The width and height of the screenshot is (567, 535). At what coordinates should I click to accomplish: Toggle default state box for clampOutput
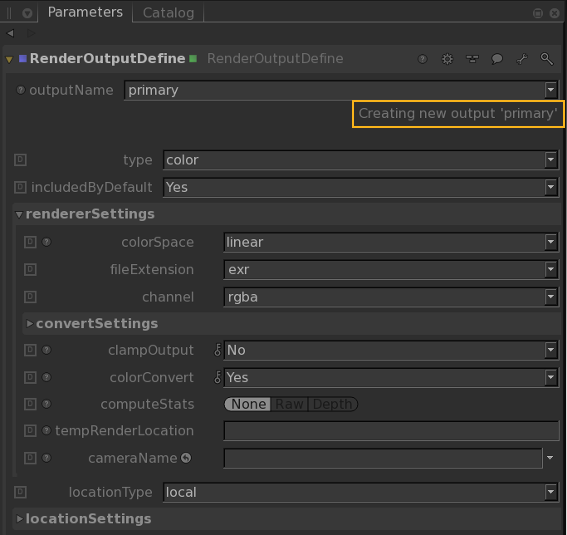[x=30, y=350]
